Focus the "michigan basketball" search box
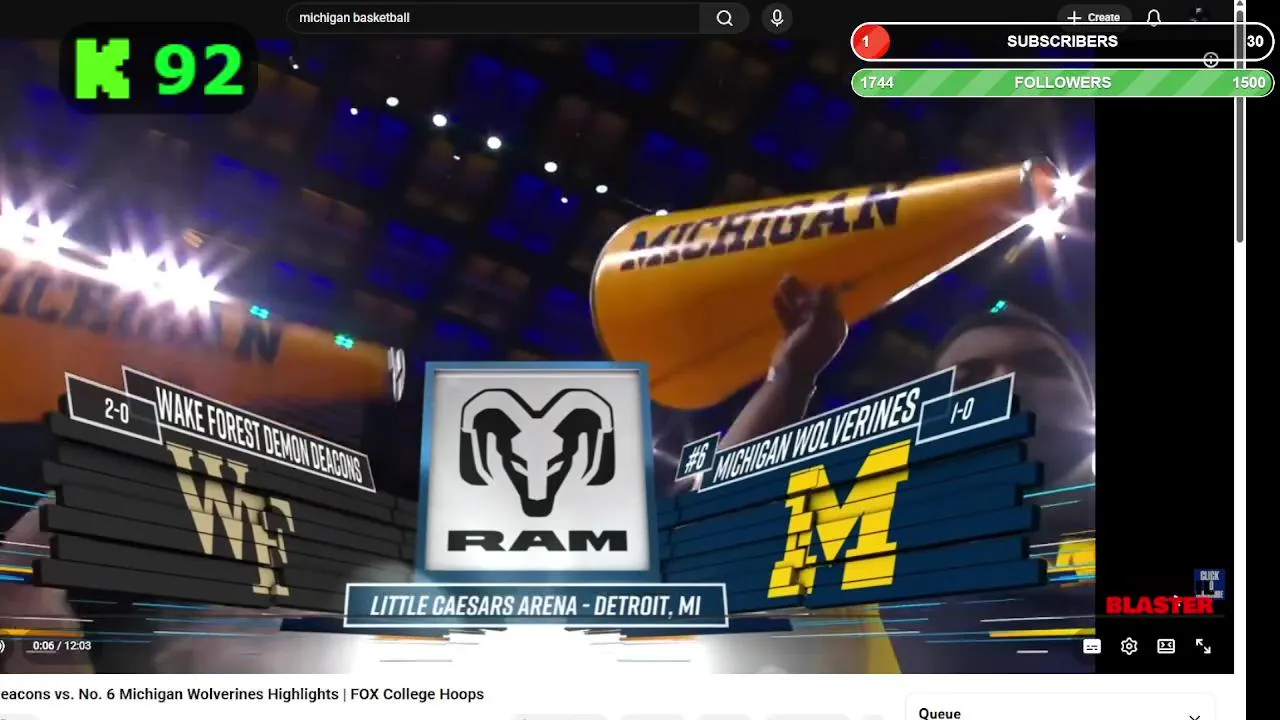The width and height of the screenshot is (1280, 720). [x=494, y=18]
